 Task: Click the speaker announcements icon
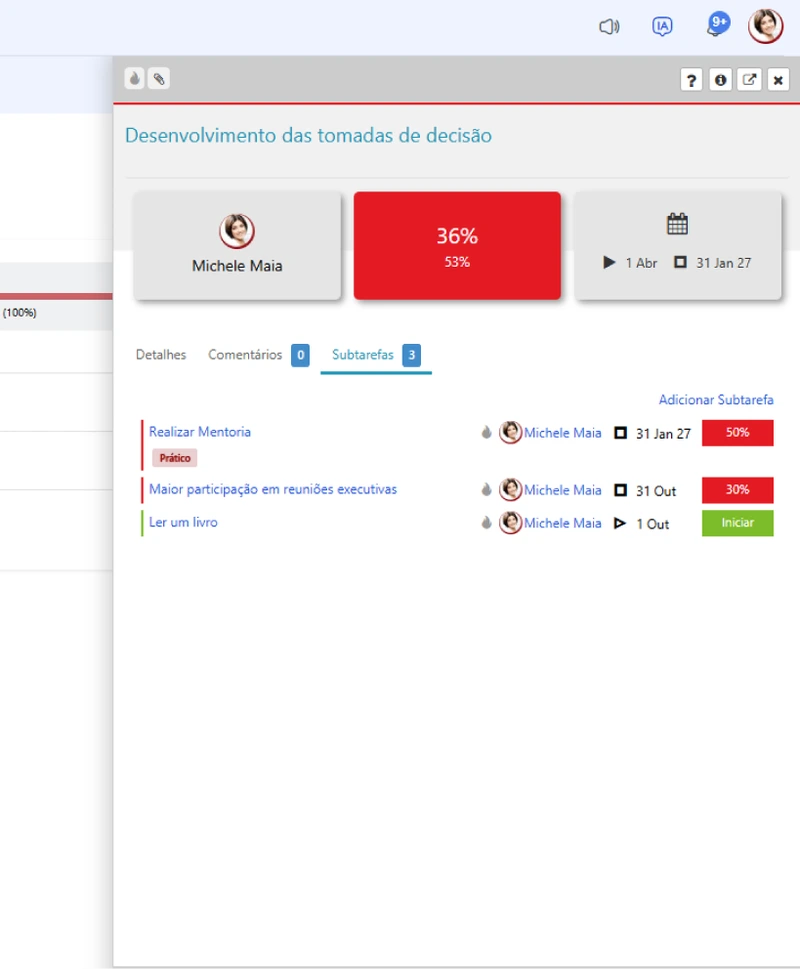tap(609, 27)
